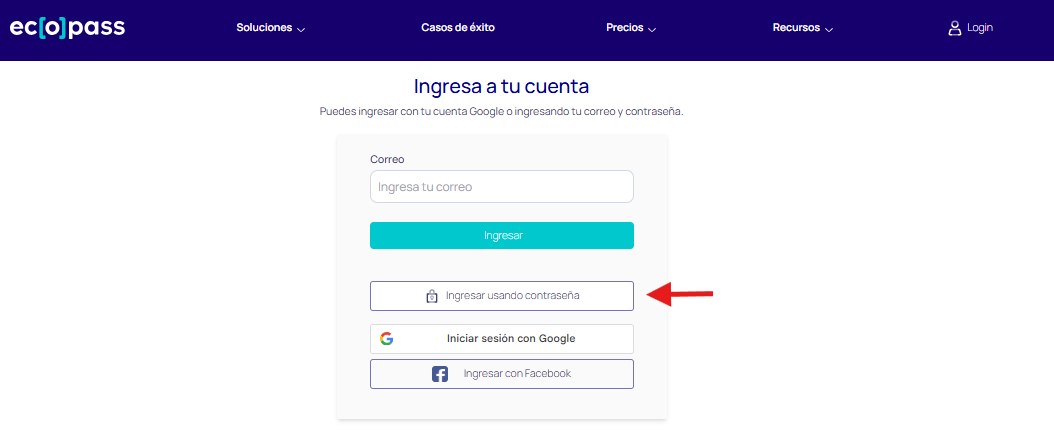Click the teal Ingresar button
The image size is (1054, 434).
(x=501, y=236)
